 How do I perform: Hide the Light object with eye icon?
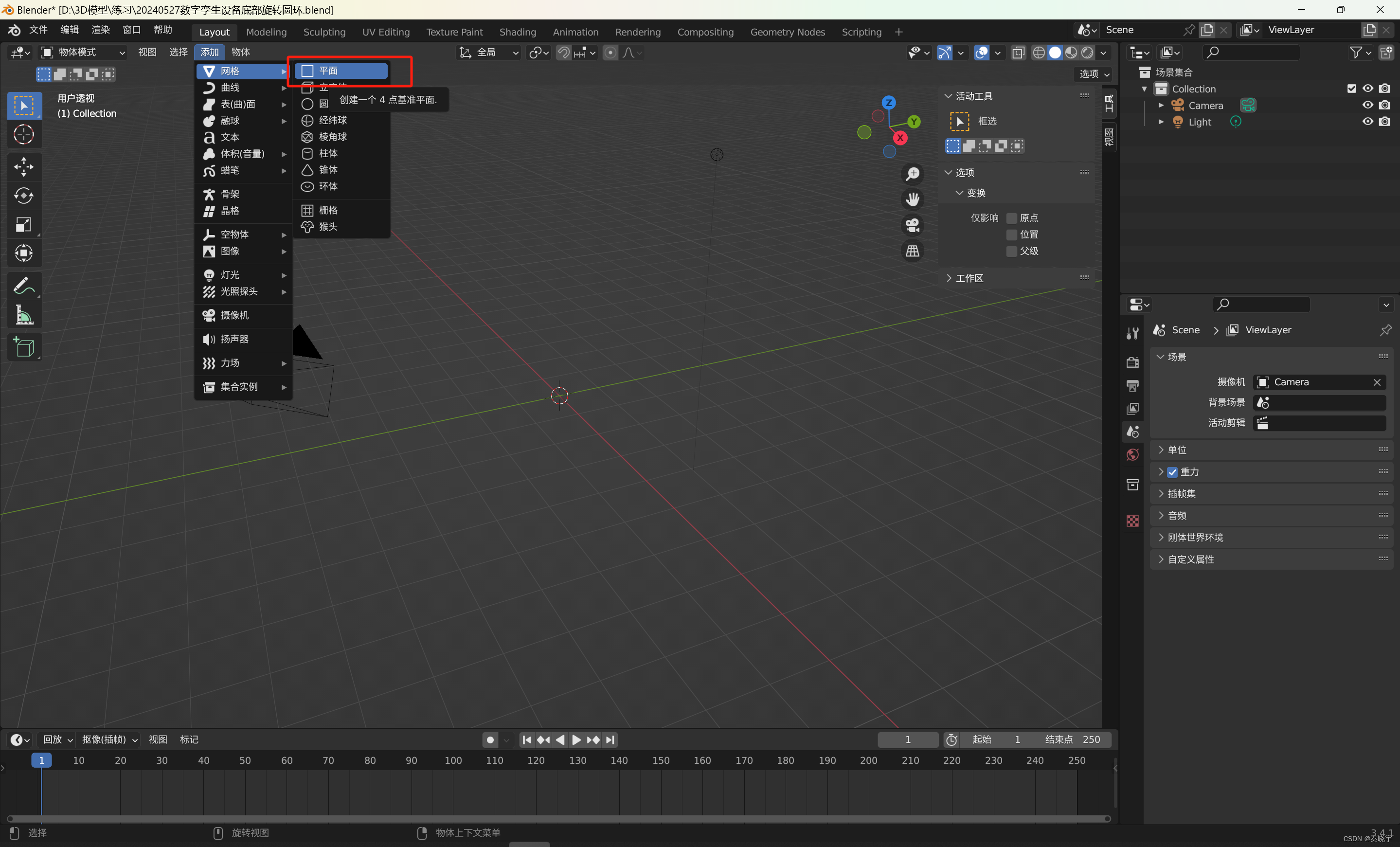(1367, 122)
